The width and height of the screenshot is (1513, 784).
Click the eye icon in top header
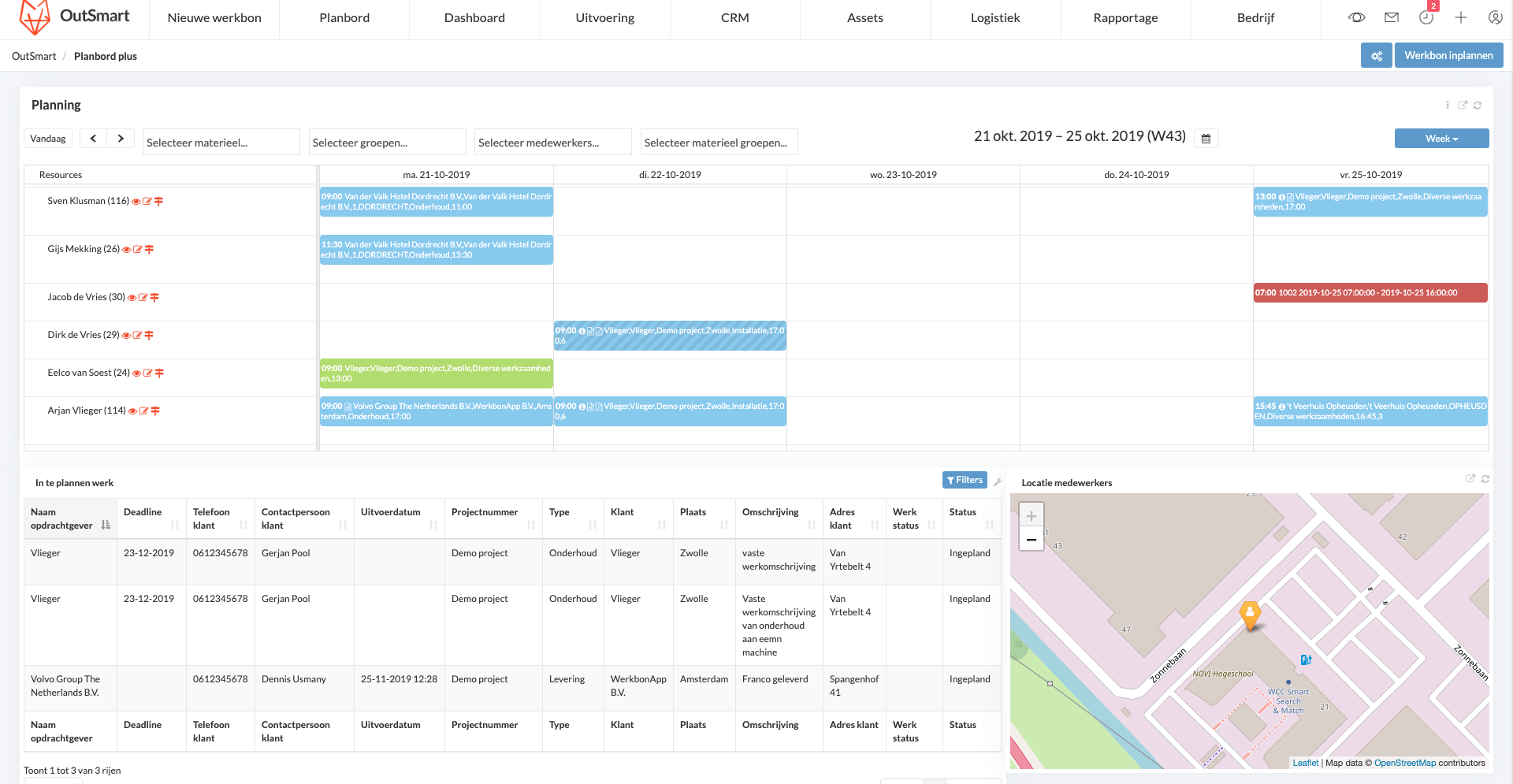[x=1356, y=17]
